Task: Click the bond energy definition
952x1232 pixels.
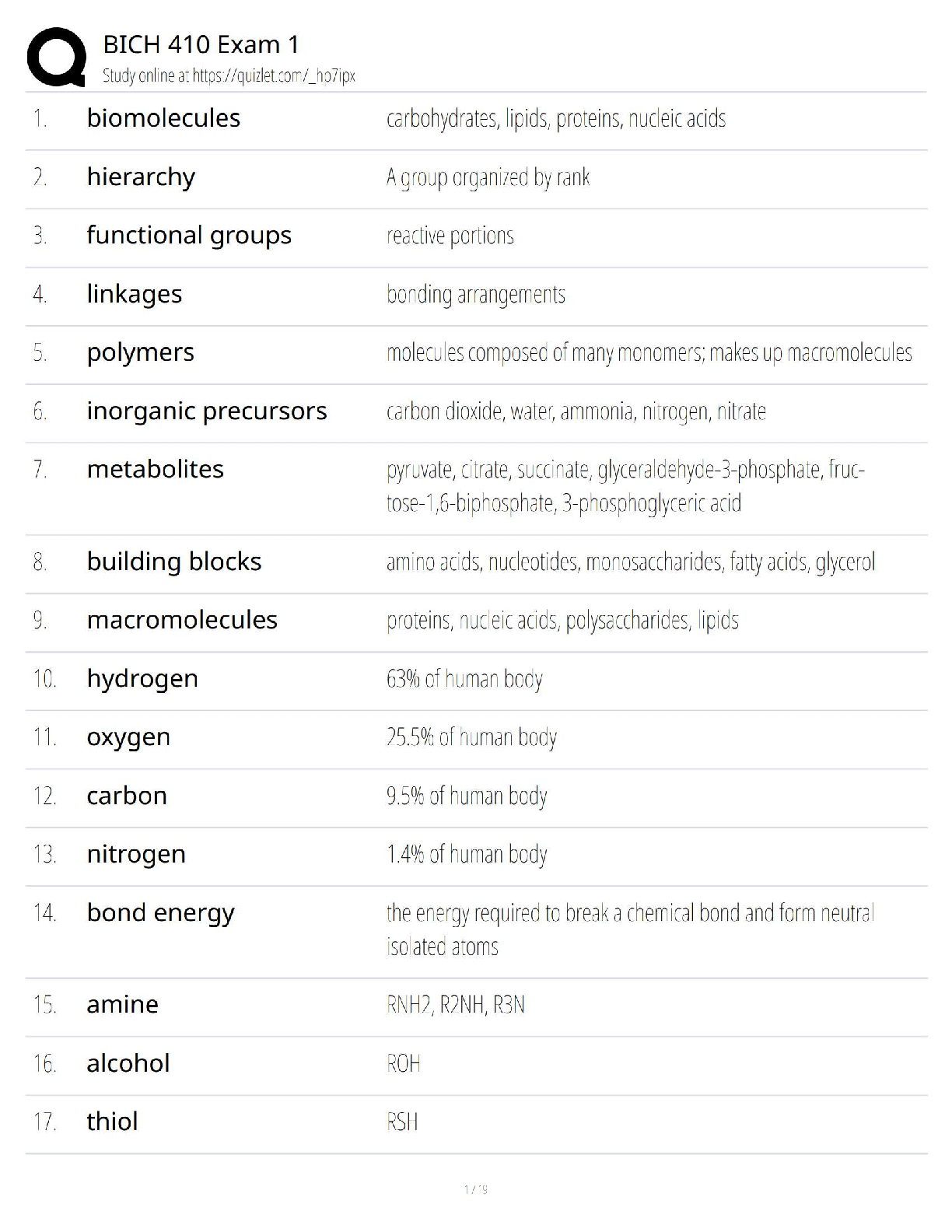Action: click(630, 929)
